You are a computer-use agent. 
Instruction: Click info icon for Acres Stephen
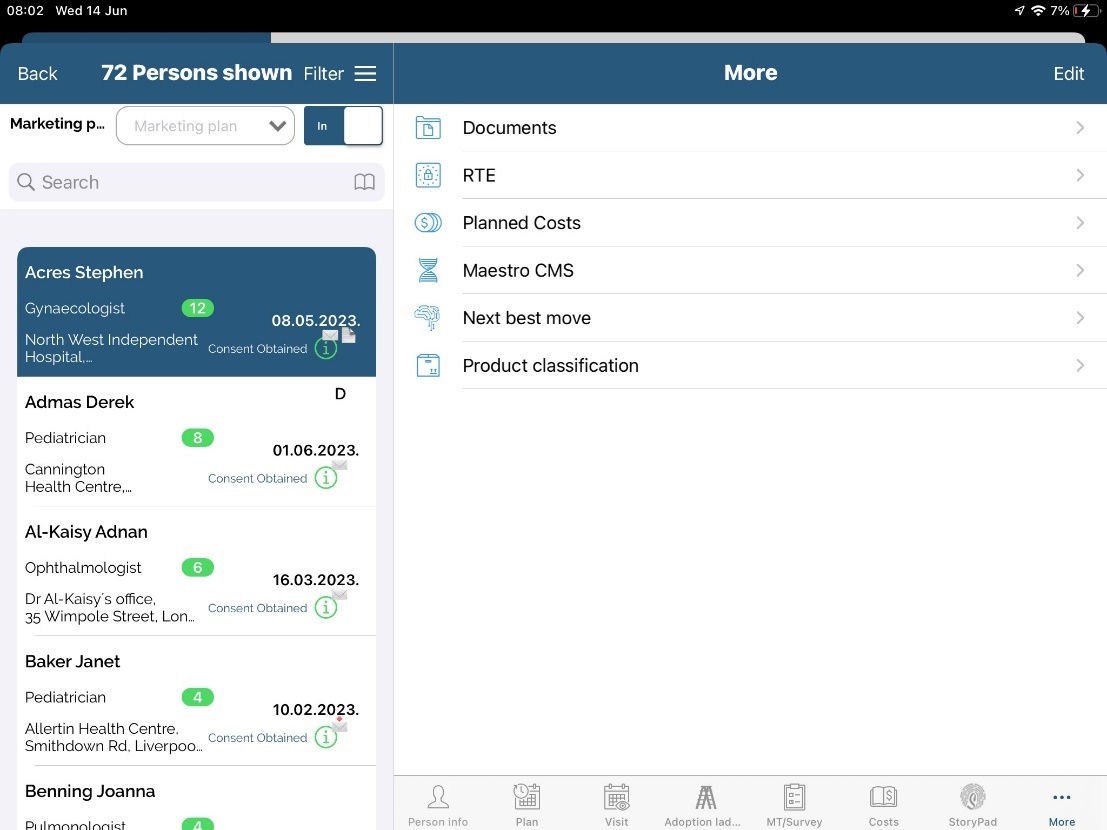tap(325, 349)
